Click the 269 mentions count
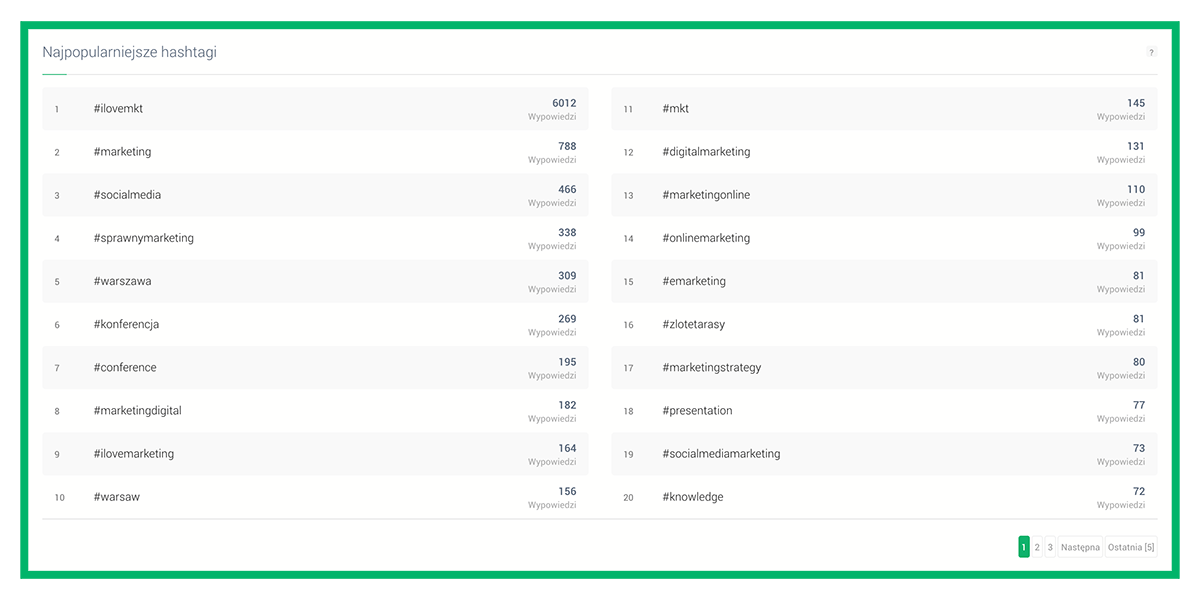 pyautogui.click(x=567, y=319)
